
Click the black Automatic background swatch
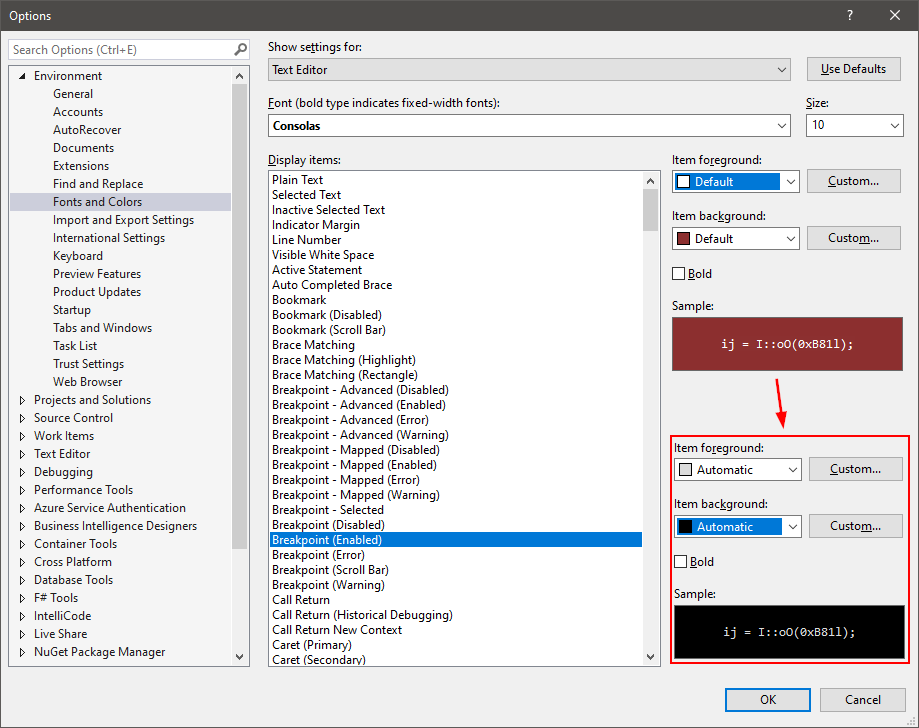pos(685,526)
